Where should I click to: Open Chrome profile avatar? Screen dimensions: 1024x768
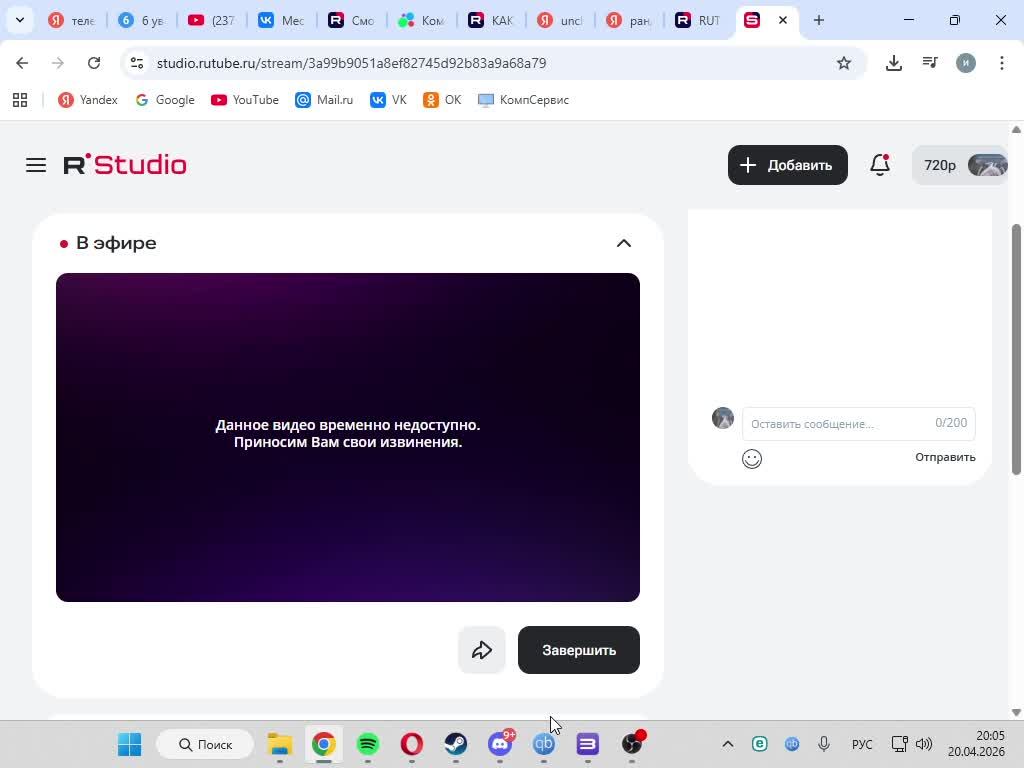[966, 63]
